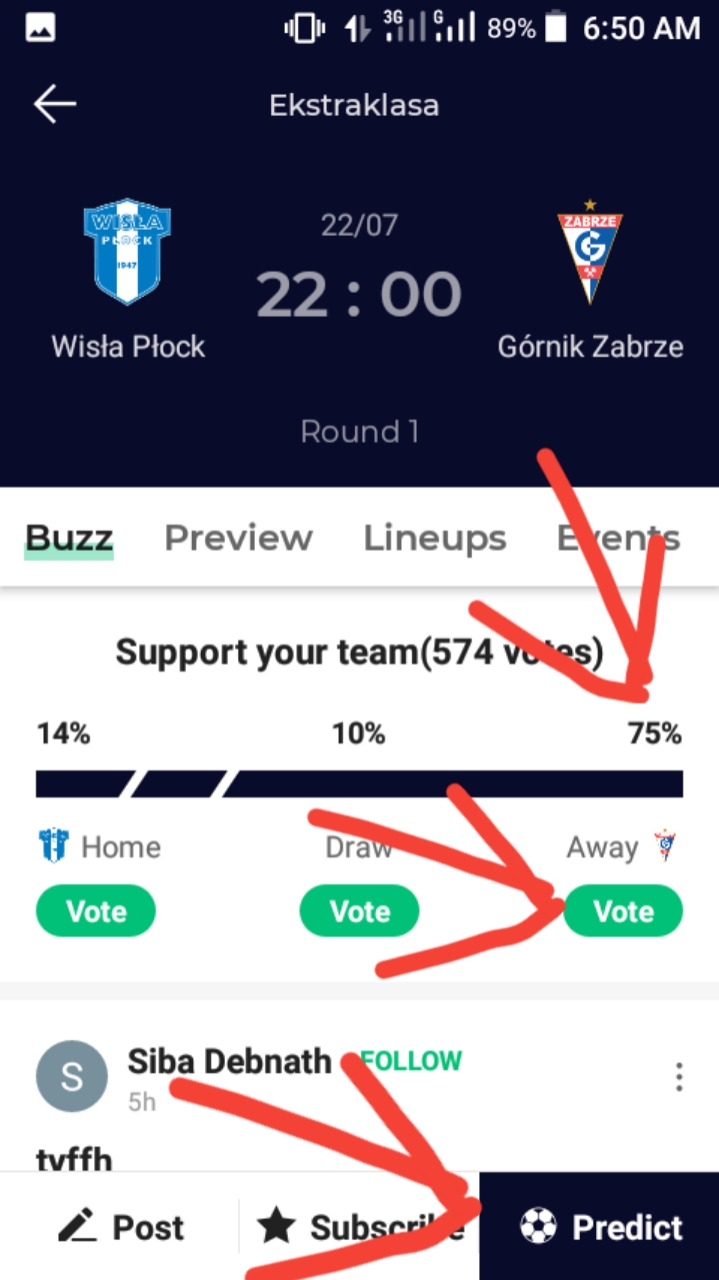
Task: Tap the Wisła Płock team crest
Action: (127, 251)
